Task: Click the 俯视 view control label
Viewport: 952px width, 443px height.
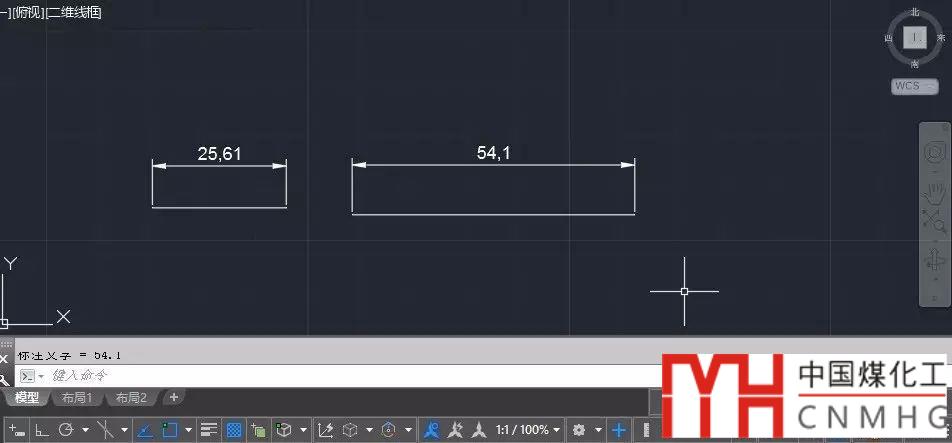Action: (29, 13)
